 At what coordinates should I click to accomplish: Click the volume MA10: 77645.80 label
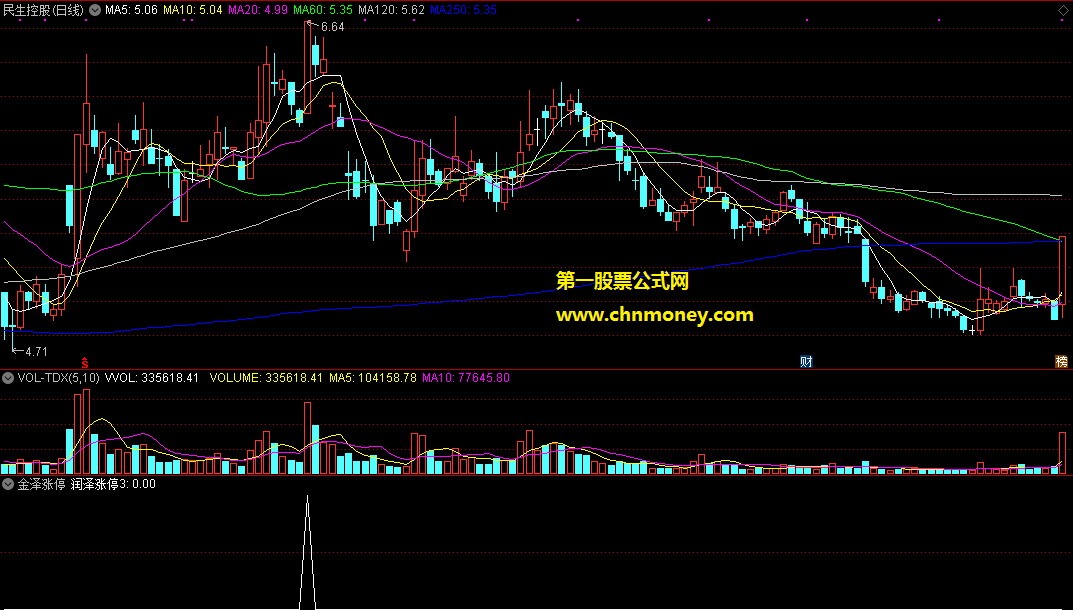point(465,378)
